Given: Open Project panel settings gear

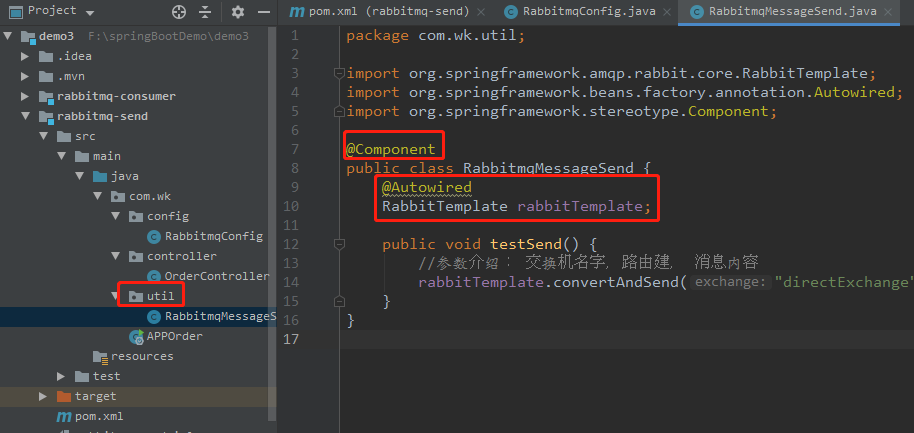Looking at the screenshot, I should (237, 12).
